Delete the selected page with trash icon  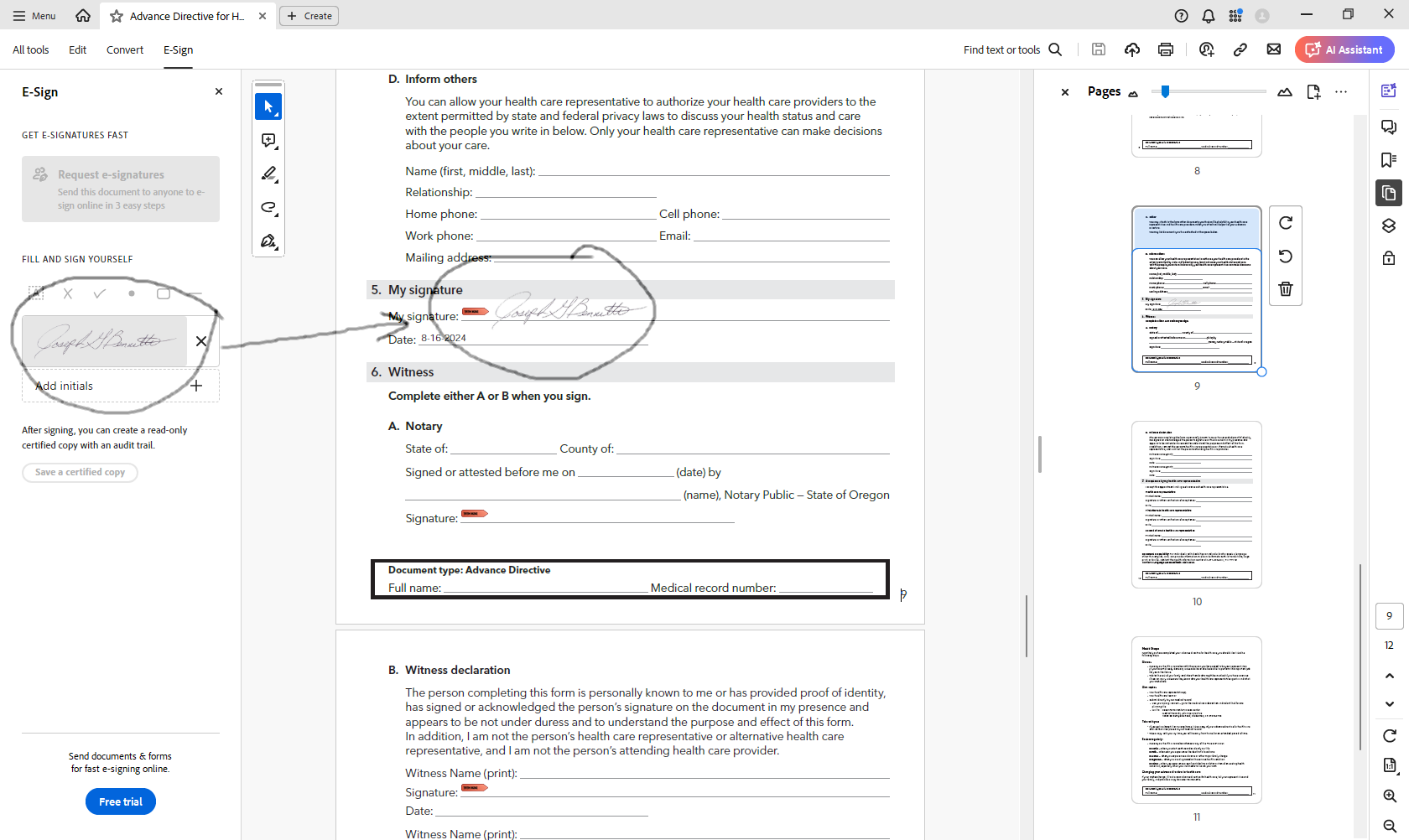coord(1285,289)
